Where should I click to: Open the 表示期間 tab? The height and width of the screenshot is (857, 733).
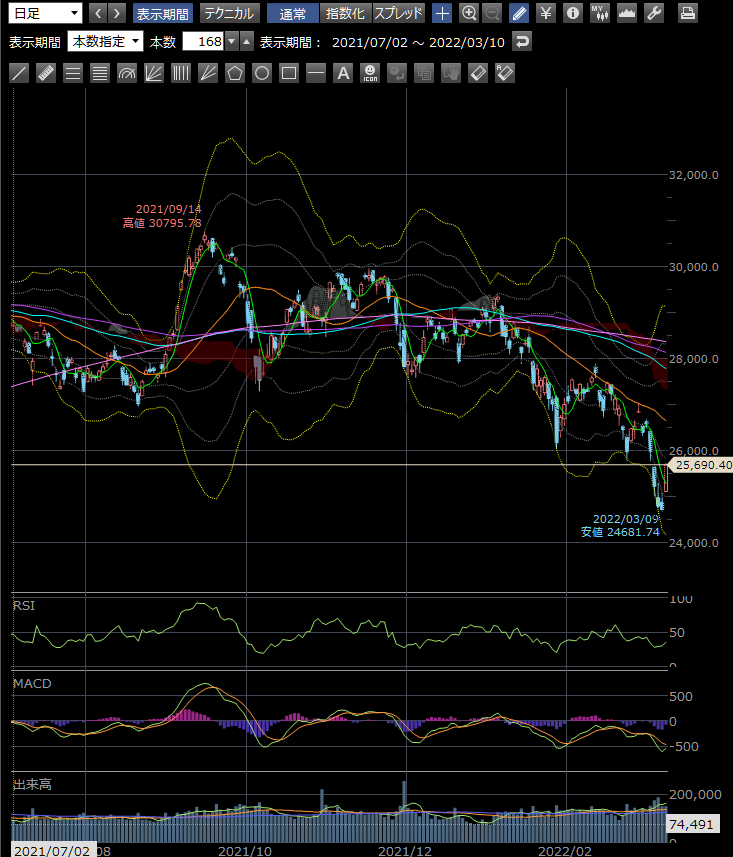coord(162,13)
